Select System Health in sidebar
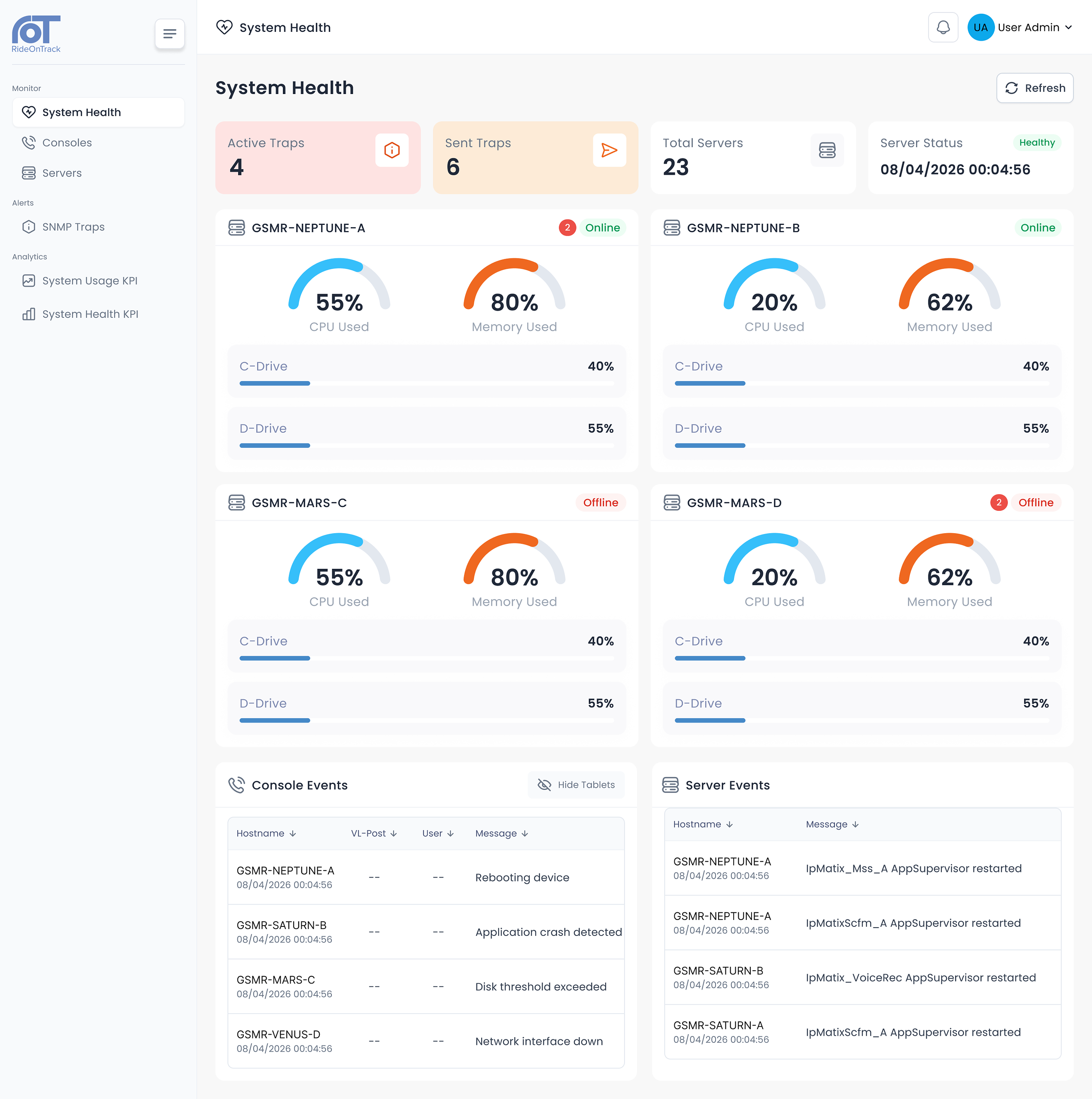This screenshot has width=1092, height=1099. 98,112
